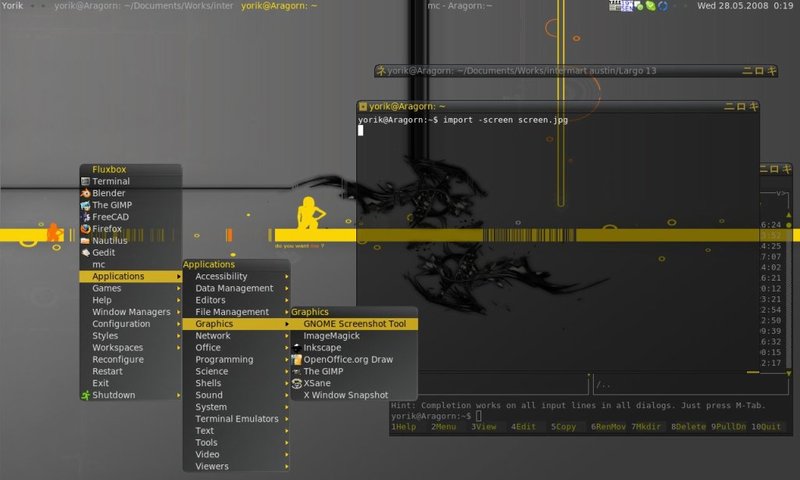Image resolution: width=800 pixels, height=480 pixels.
Task: Select GNOME Screenshot Tool menu entry
Action: pyautogui.click(x=354, y=324)
